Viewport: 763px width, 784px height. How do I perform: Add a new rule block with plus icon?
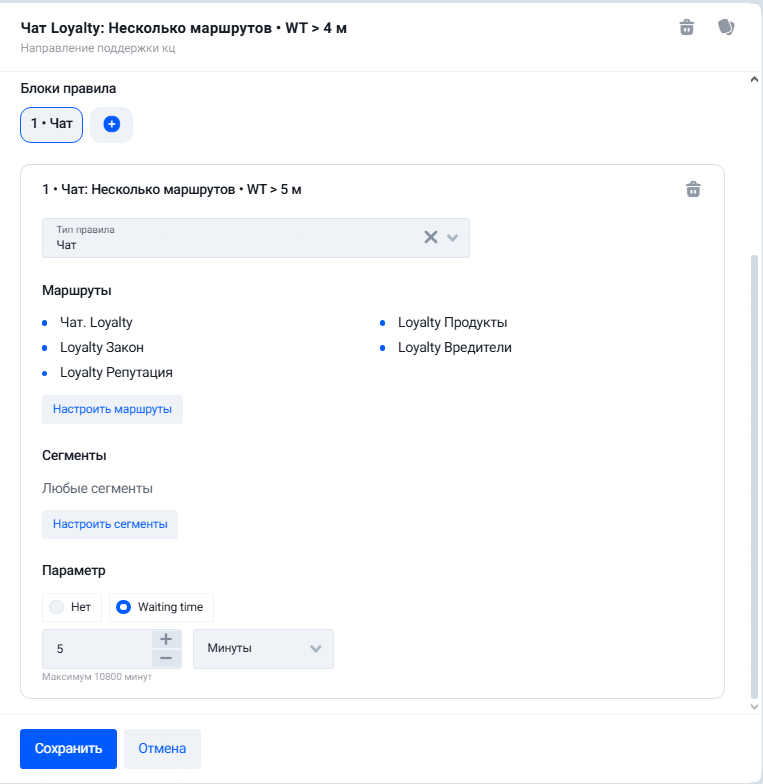112,124
